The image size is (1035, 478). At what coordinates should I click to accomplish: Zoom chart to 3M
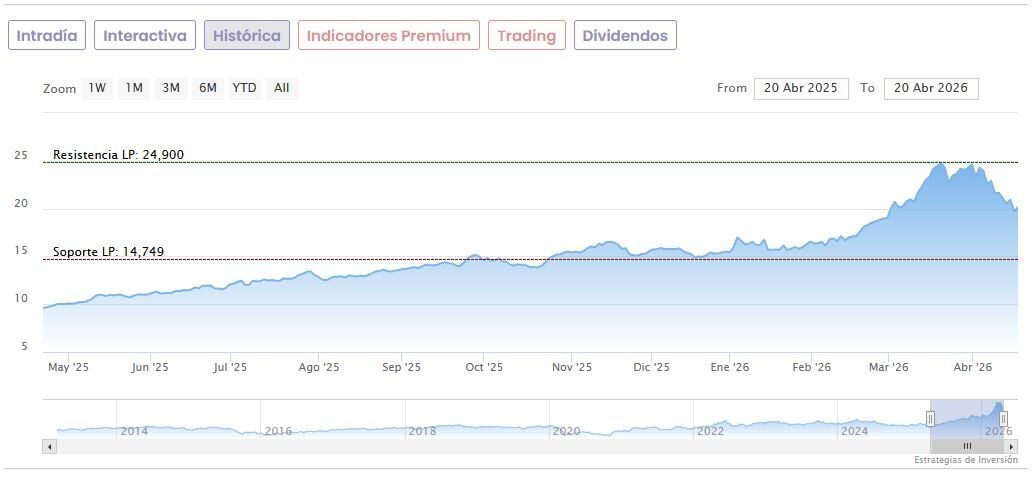coord(171,88)
